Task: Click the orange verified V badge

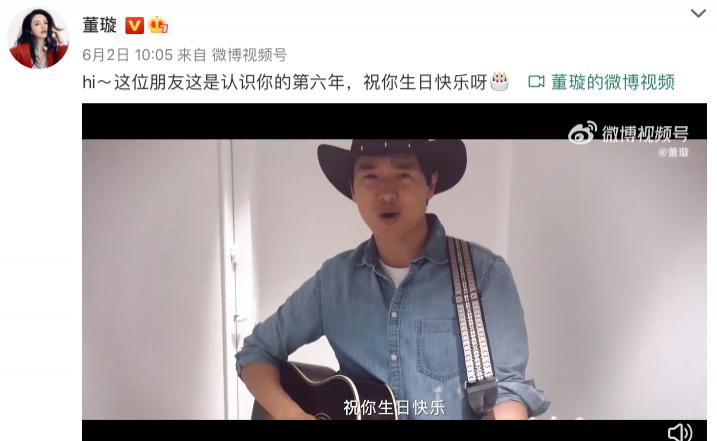Action: pyautogui.click(x=134, y=26)
